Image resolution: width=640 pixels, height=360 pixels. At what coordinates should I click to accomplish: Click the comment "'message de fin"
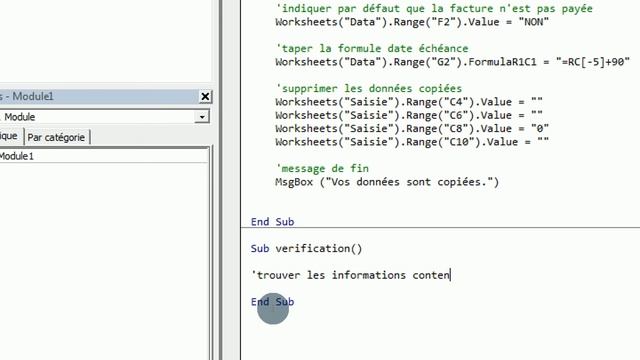[322, 169]
